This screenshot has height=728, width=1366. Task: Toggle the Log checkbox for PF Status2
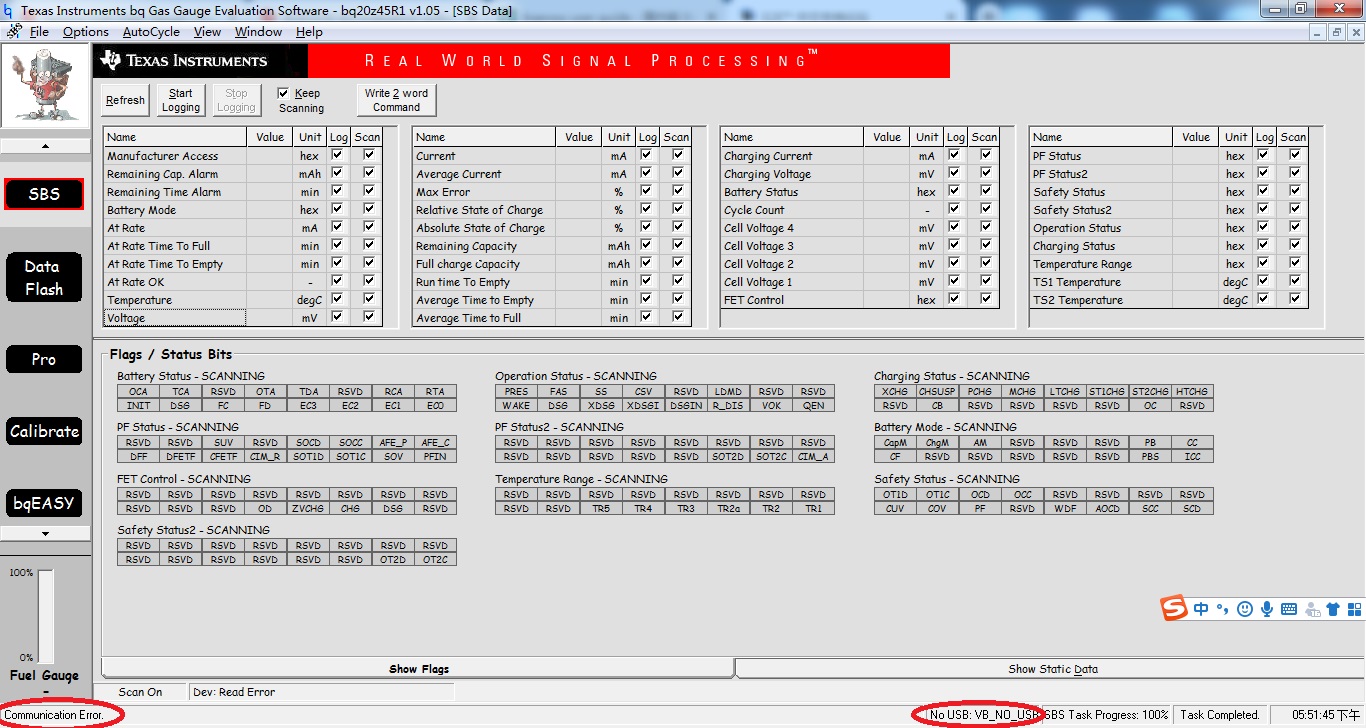pyautogui.click(x=1263, y=173)
